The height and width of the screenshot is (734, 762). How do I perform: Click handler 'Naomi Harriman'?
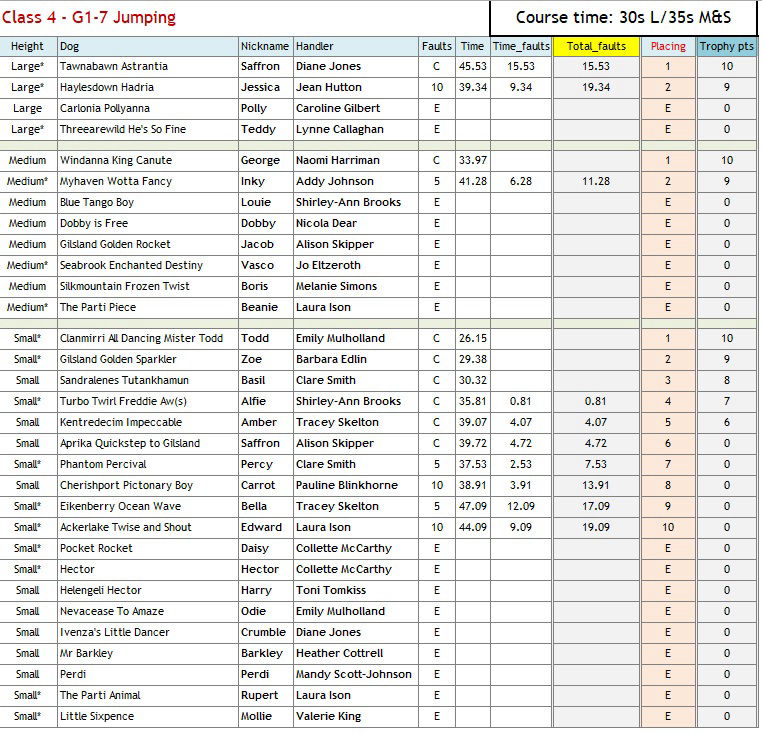pos(338,160)
